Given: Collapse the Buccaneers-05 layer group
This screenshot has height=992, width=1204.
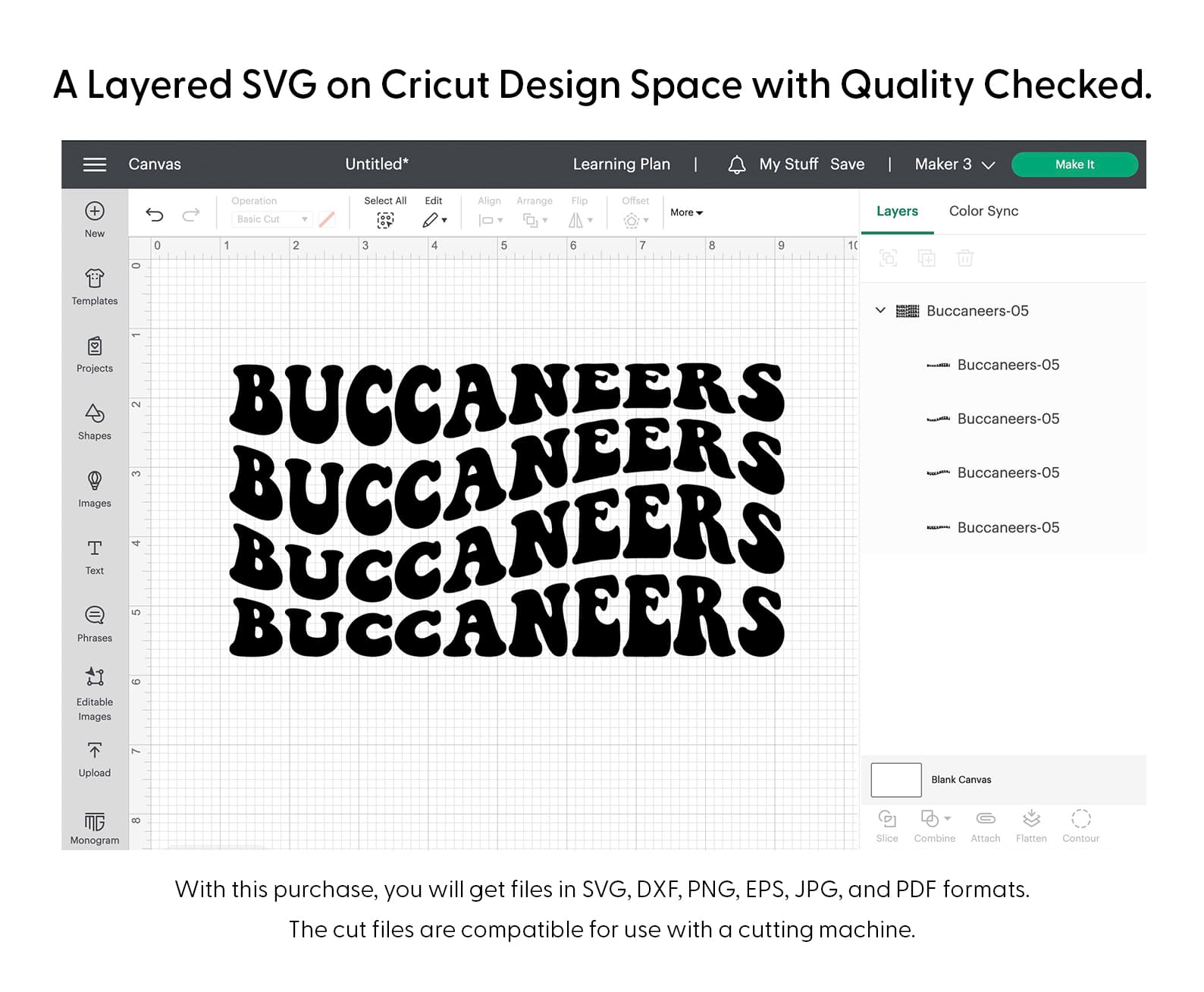Looking at the screenshot, I should tap(880, 310).
